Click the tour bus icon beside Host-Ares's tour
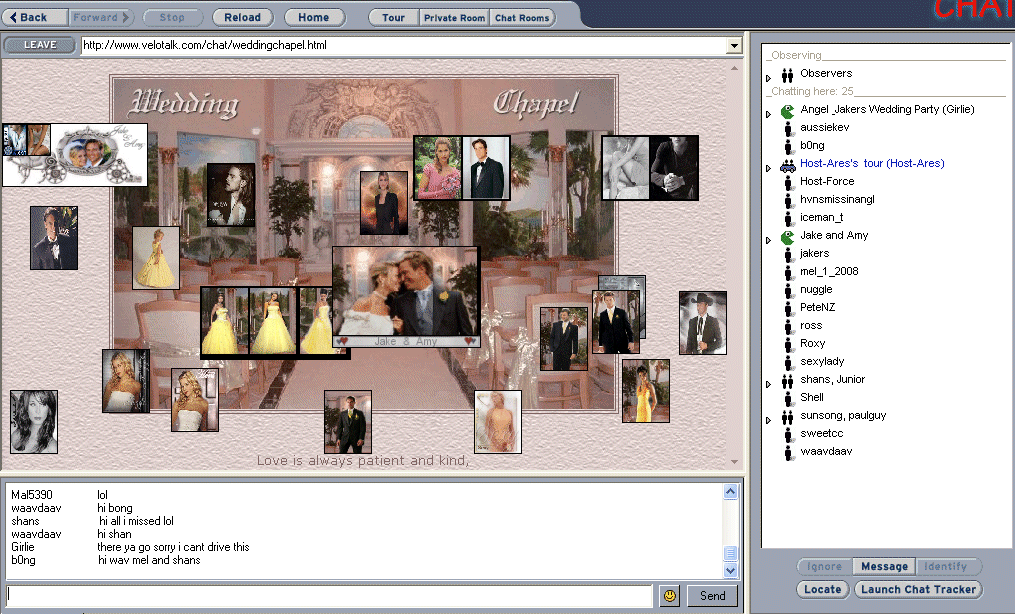This screenshot has width=1015, height=614. [x=787, y=164]
